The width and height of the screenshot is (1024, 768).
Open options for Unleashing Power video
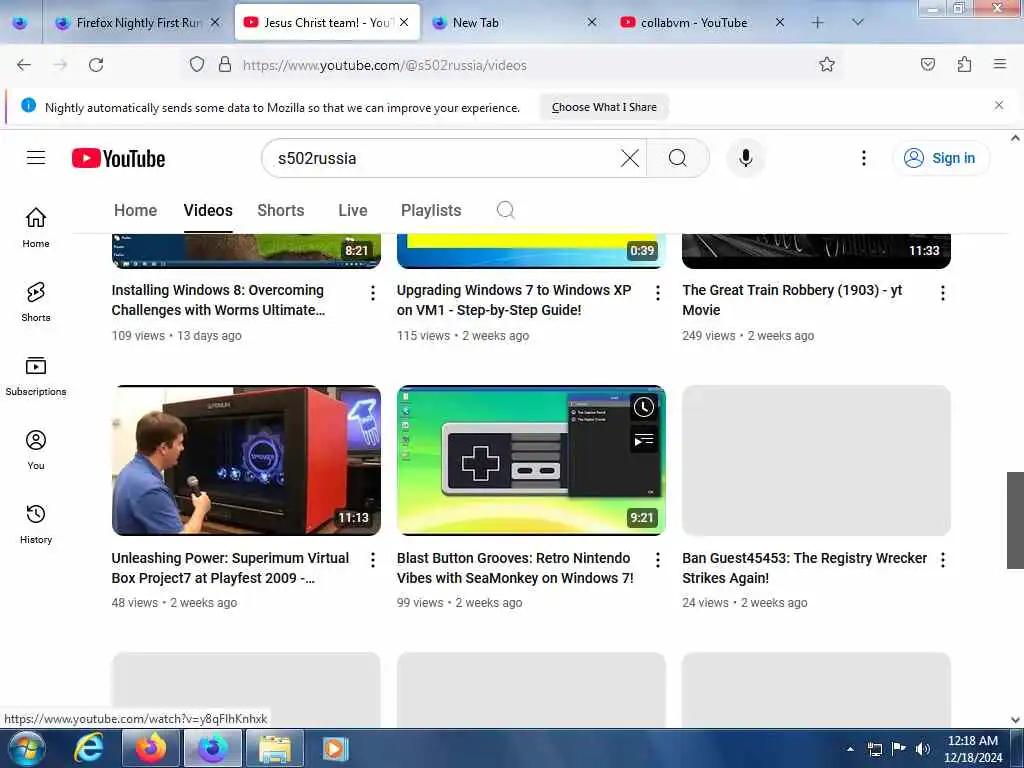click(372, 560)
